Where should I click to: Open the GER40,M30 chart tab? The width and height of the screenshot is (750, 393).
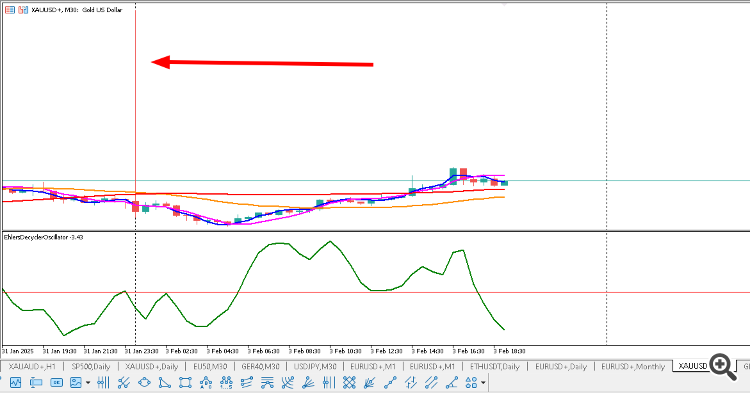click(260, 366)
